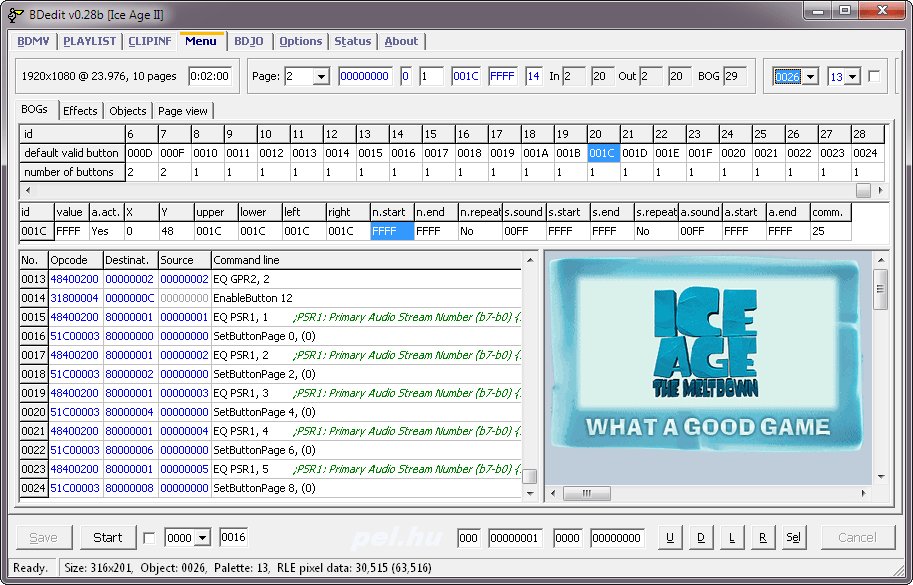
Task: Select command row 0016 SetButtonPage 0
Action: (270, 336)
